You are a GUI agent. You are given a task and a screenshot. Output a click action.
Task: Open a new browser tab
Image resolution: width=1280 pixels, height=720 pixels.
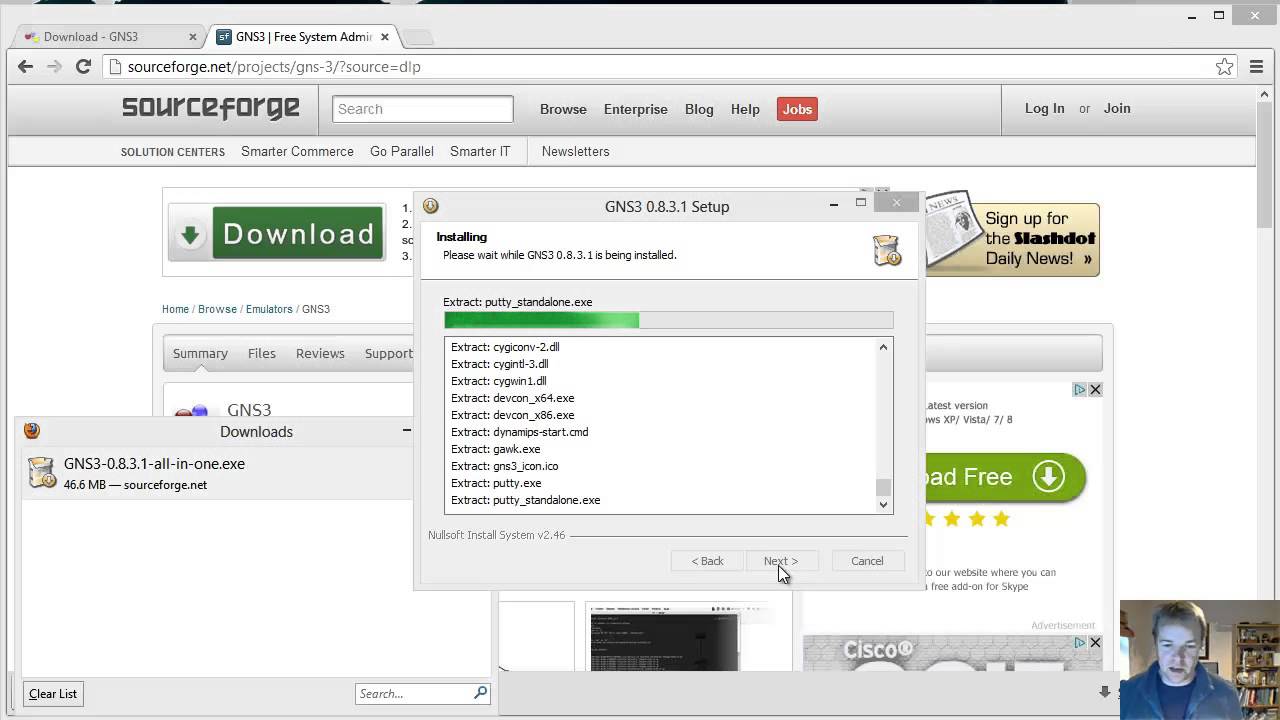(x=419, y=38)
